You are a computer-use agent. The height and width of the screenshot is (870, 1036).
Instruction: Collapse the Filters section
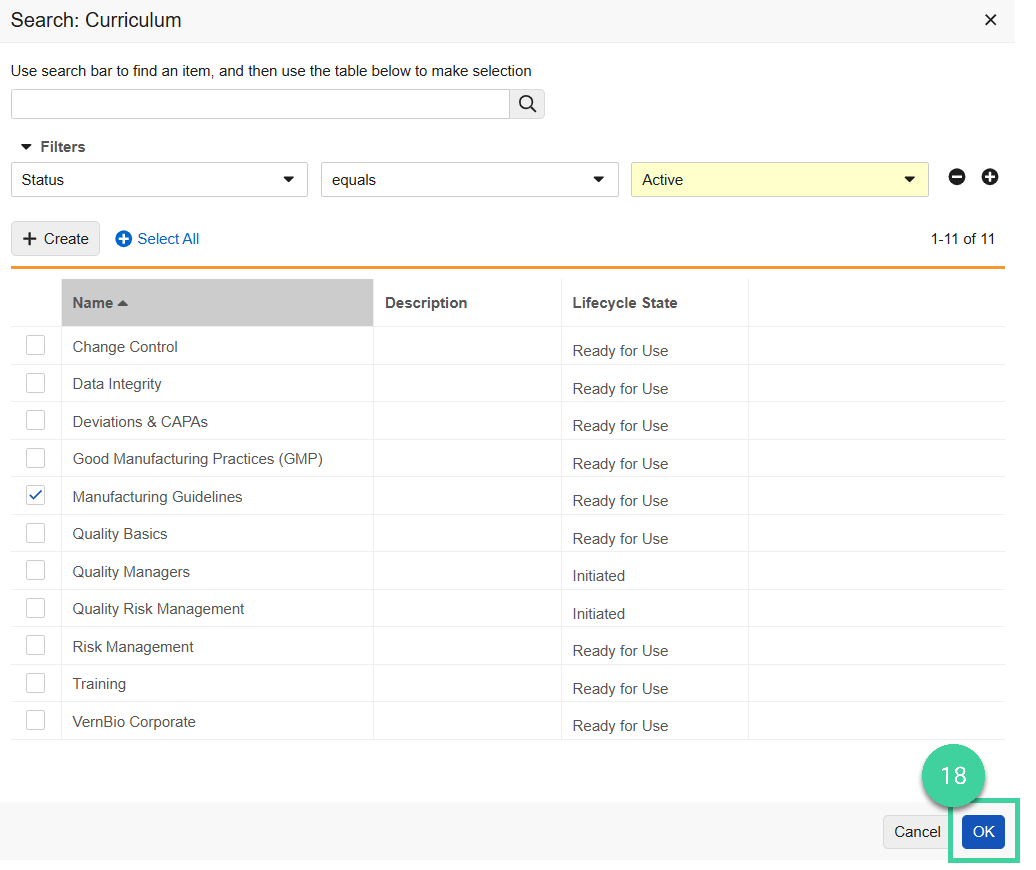point(27,147)
